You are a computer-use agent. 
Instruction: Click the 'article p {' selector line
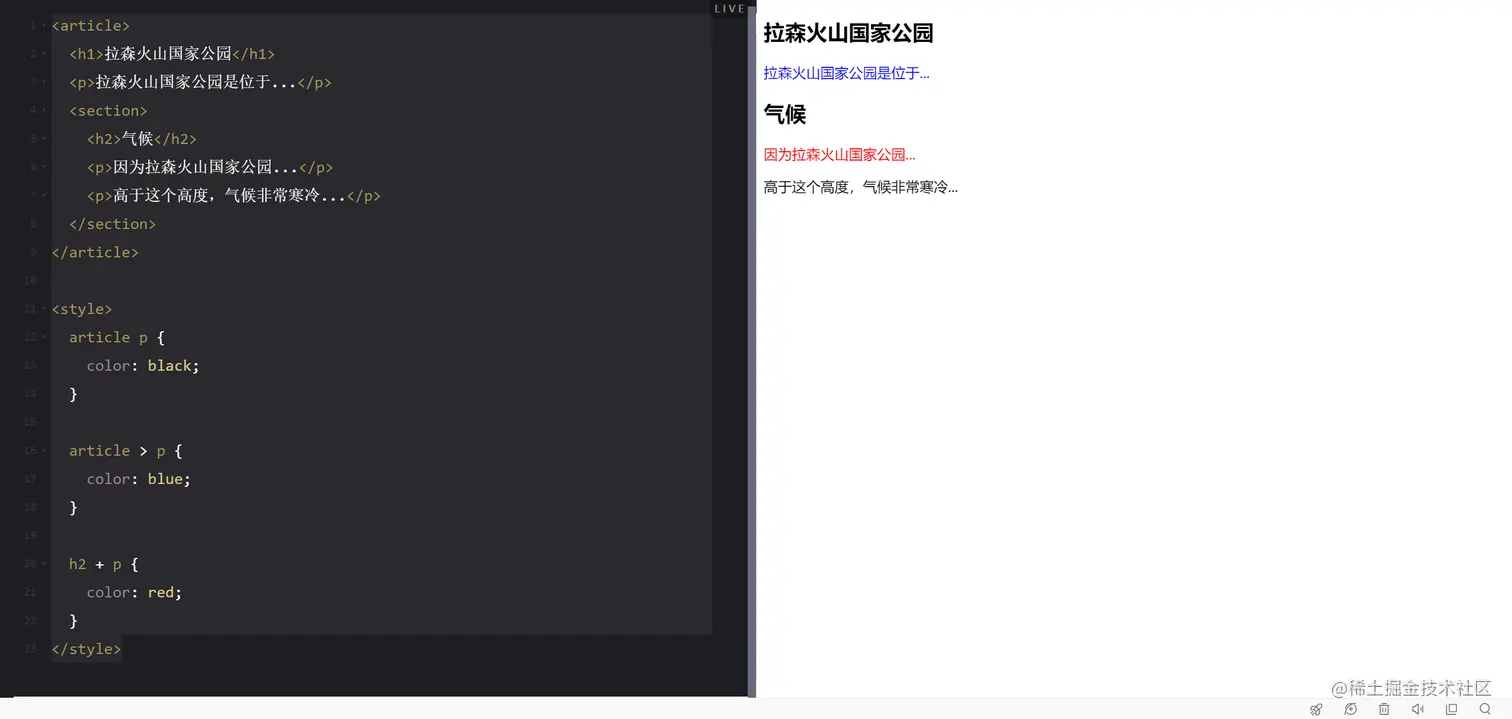[x=117, y=338]
